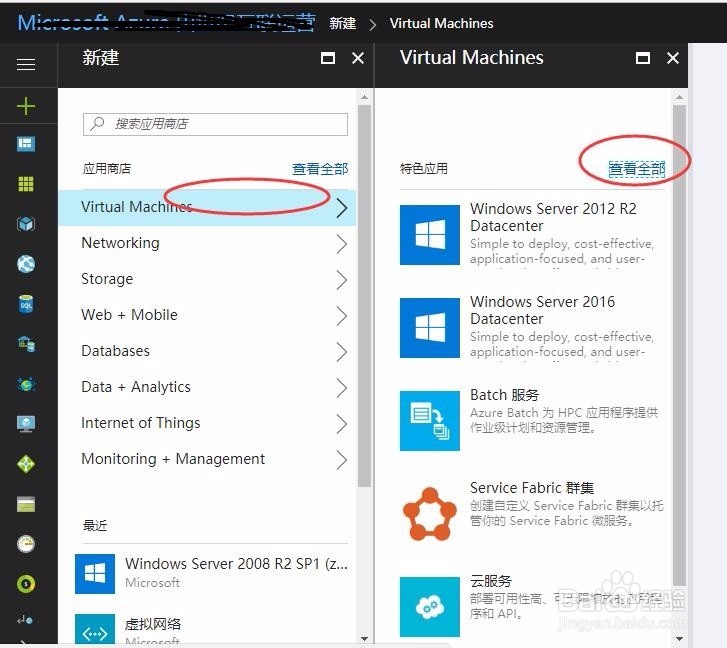Select the Web + Mobile category
The width and height of the screenshot is (727, 648).
(x=207, y=315)
